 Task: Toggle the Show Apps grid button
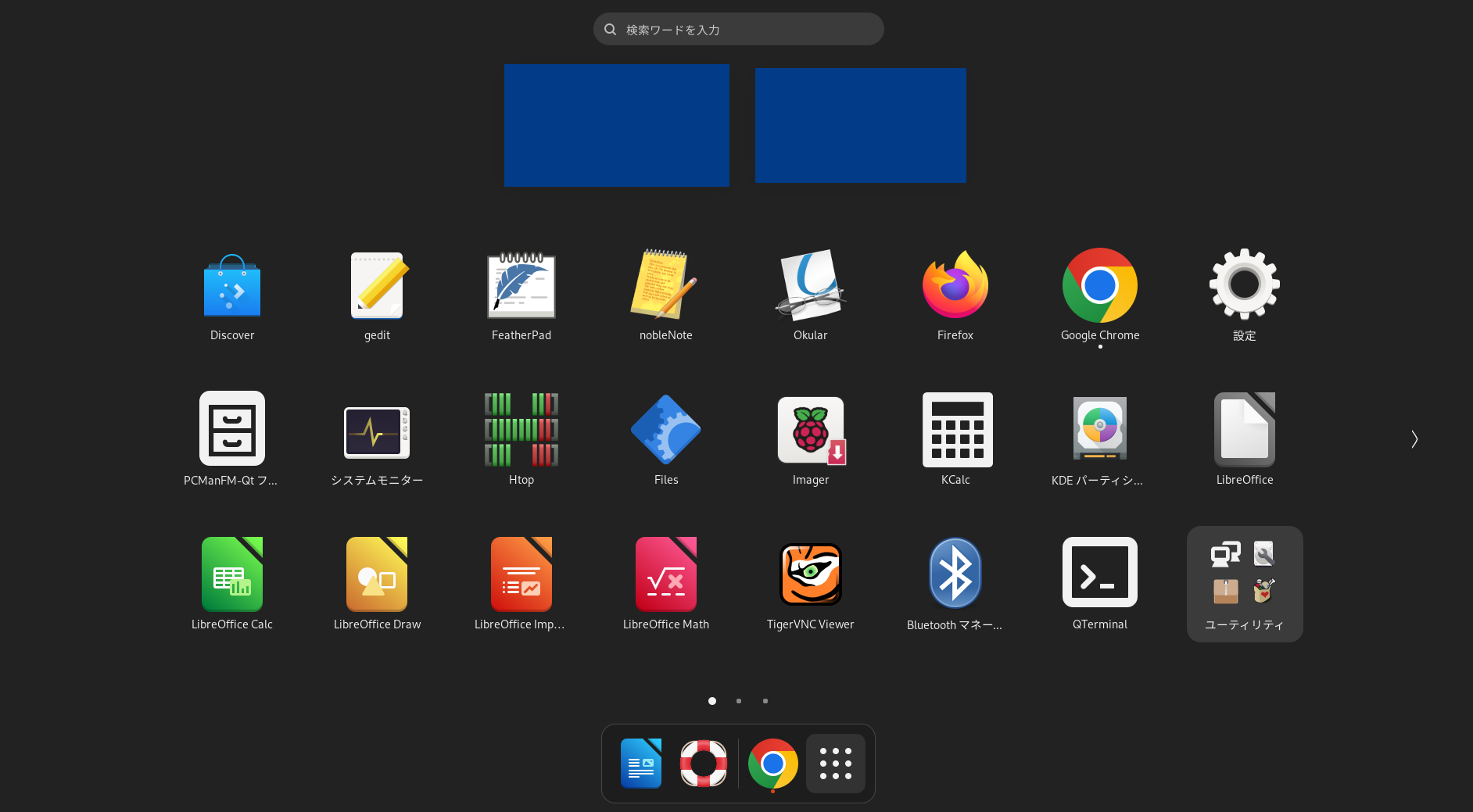(836, 764)
